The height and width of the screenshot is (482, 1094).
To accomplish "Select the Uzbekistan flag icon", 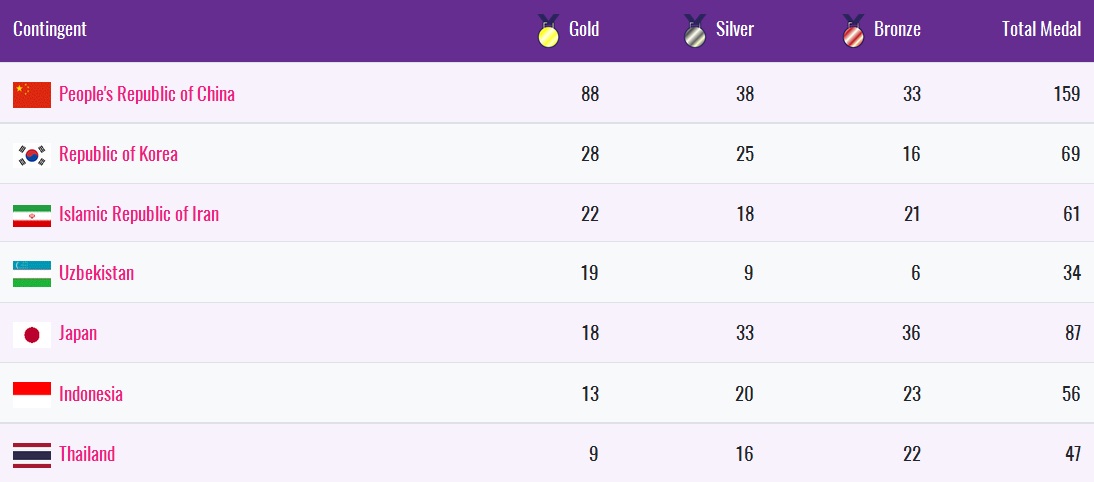I will point(32,274).
